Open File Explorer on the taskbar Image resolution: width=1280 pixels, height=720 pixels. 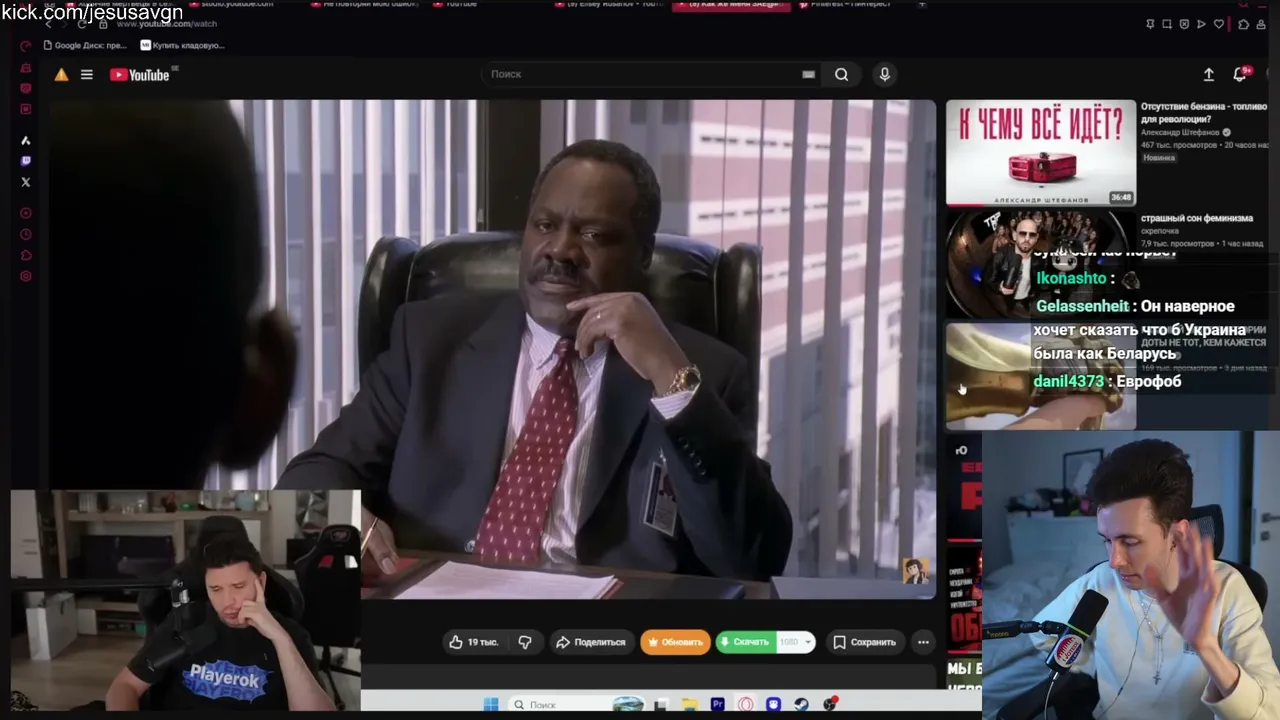point(689,704)
